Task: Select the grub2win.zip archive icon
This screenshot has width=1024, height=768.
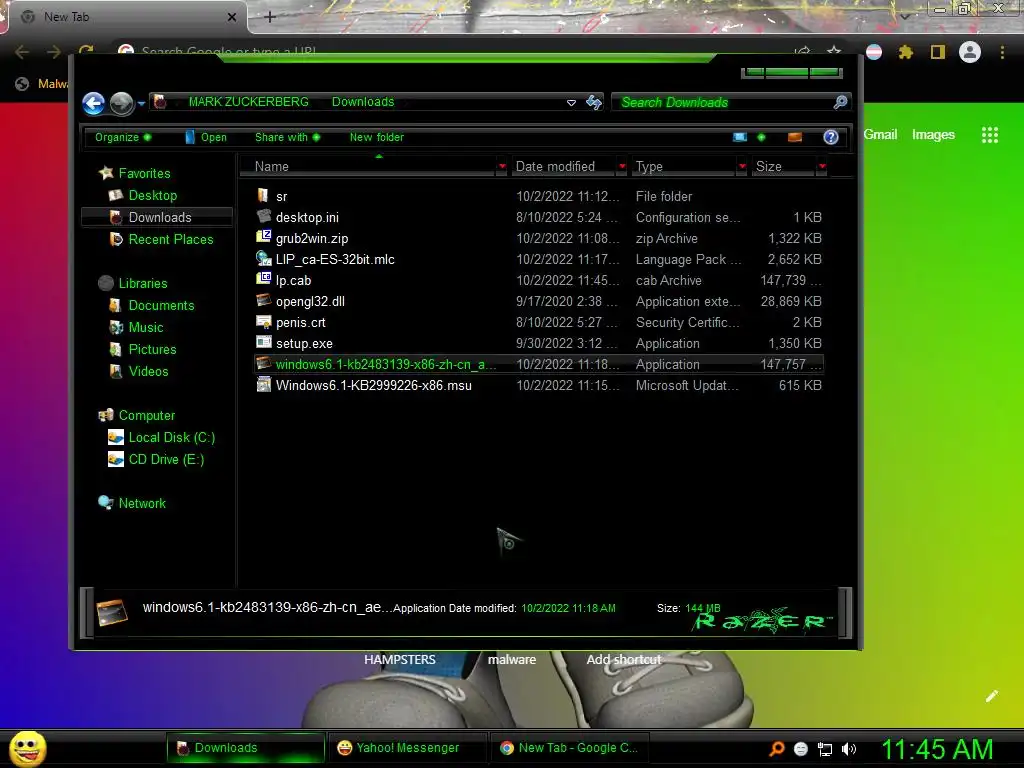Action: pos(263,237)
